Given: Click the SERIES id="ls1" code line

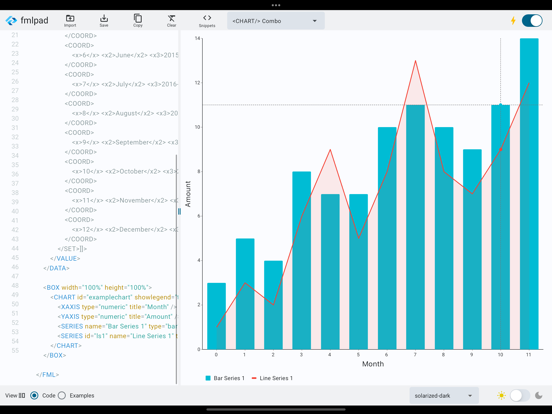Looking at the screenshot, I should click(x=117, y=336).
